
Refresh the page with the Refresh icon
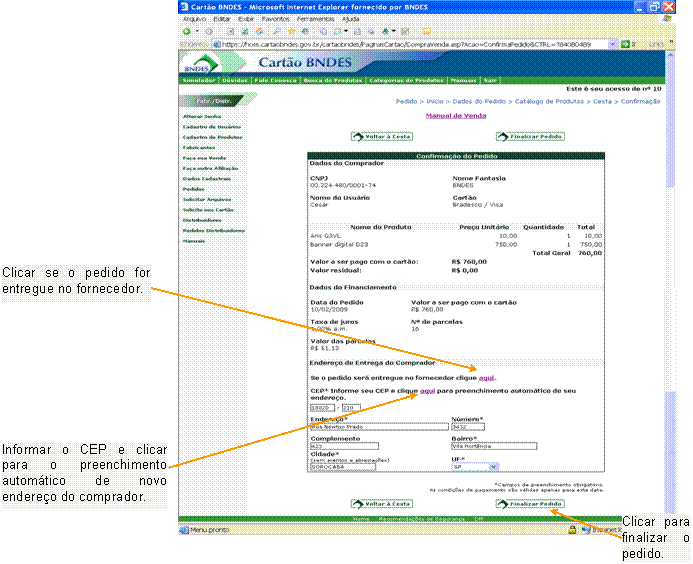click(x=244, y=31)
